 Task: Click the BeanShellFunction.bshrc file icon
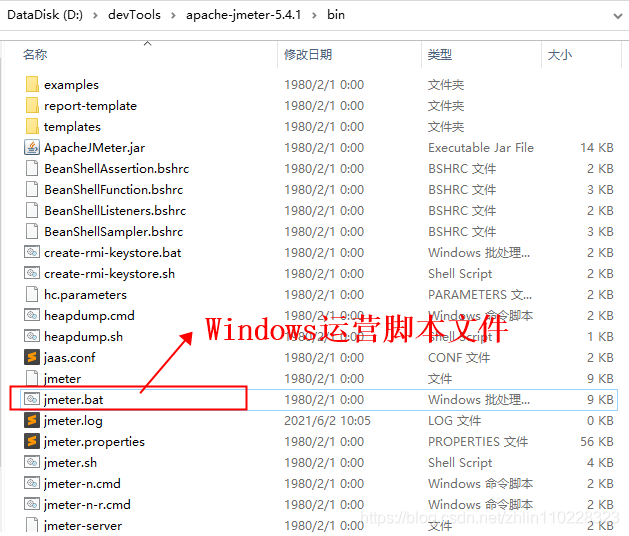tap(32, 189)
